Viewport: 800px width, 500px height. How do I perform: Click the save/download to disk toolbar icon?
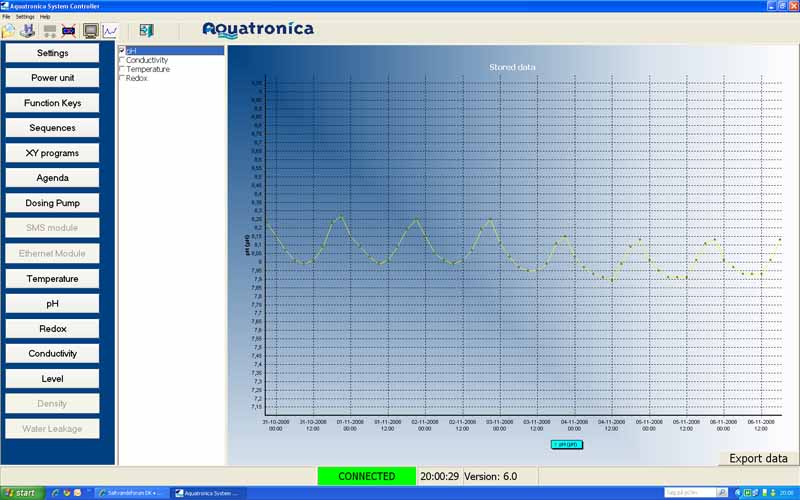click(x=28, y=31)
